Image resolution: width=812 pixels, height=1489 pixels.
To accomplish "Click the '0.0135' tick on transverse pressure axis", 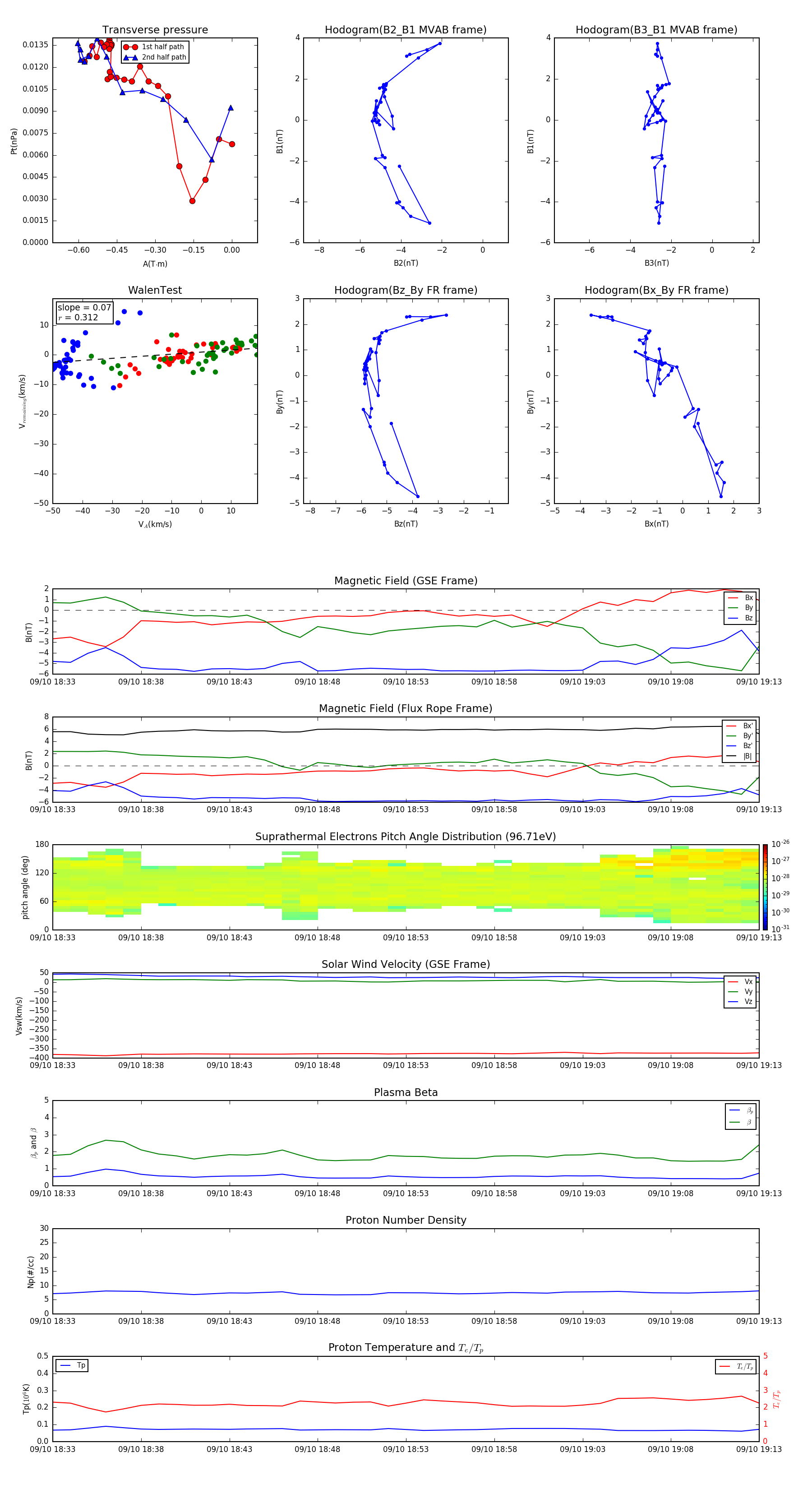I will pyautogui.click(x=35, y=45).
